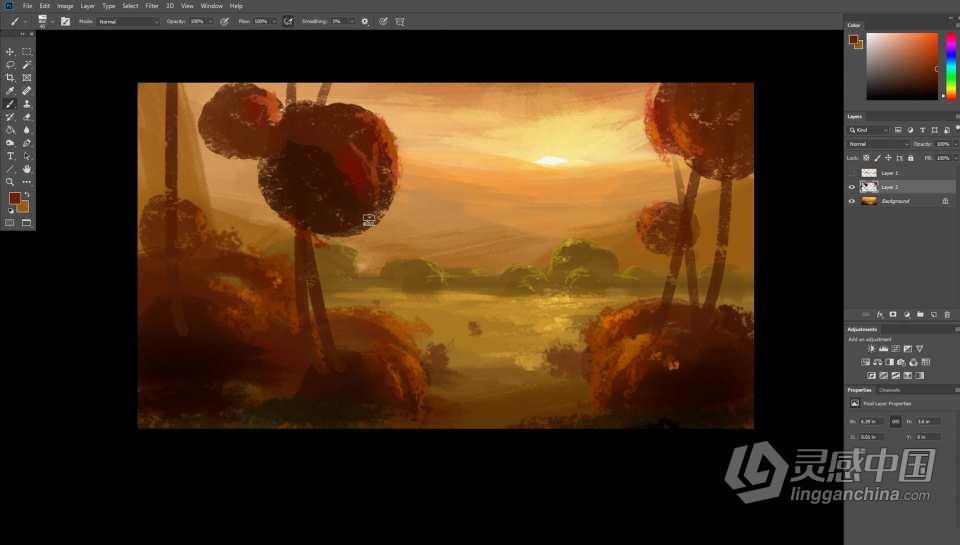The width and height of the screenshot is (960, 545).
Task: Open the layer Fill dropdown arrow
Action: [x=954, y=158]
